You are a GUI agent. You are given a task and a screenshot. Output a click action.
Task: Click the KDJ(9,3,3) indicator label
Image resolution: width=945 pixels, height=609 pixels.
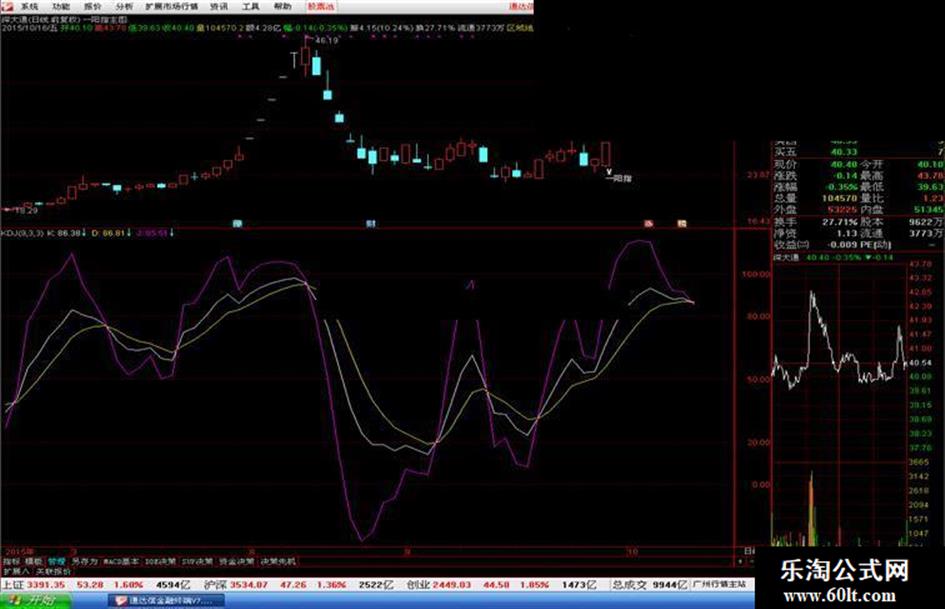(22, 233)
